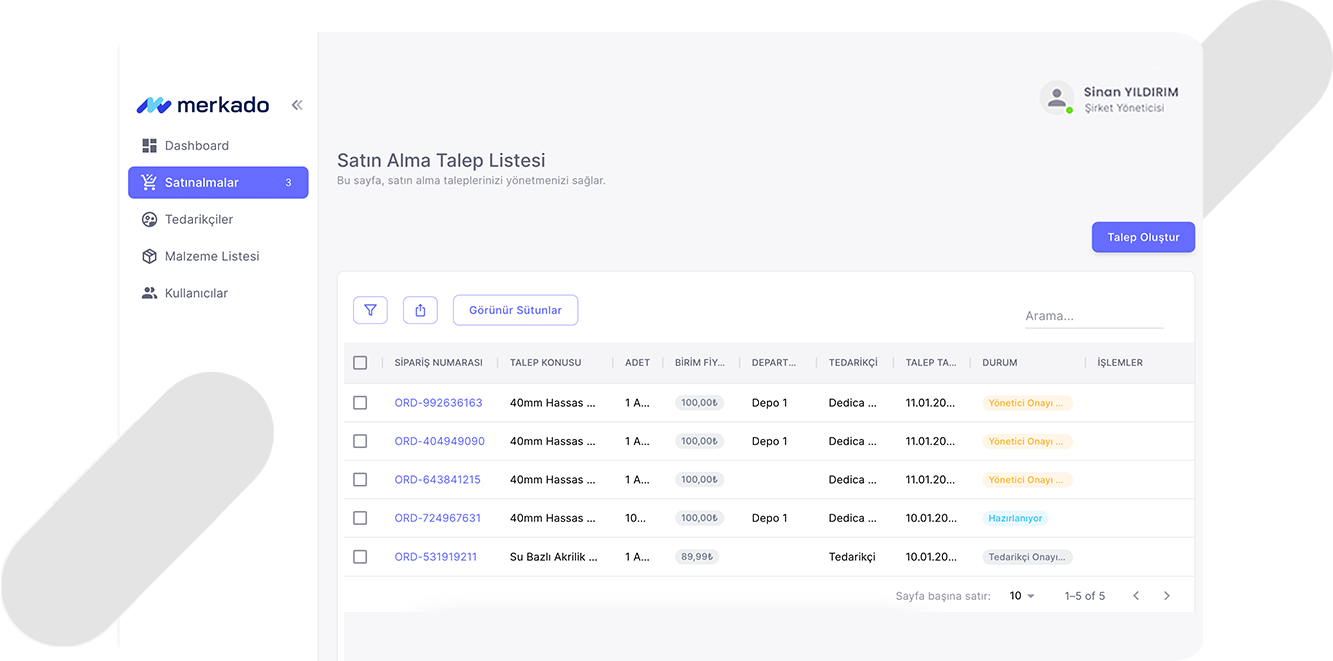1333x661 pixels.
Task: Click the Tedarikçiler sidebar icon
Action: tap(149, 219)
